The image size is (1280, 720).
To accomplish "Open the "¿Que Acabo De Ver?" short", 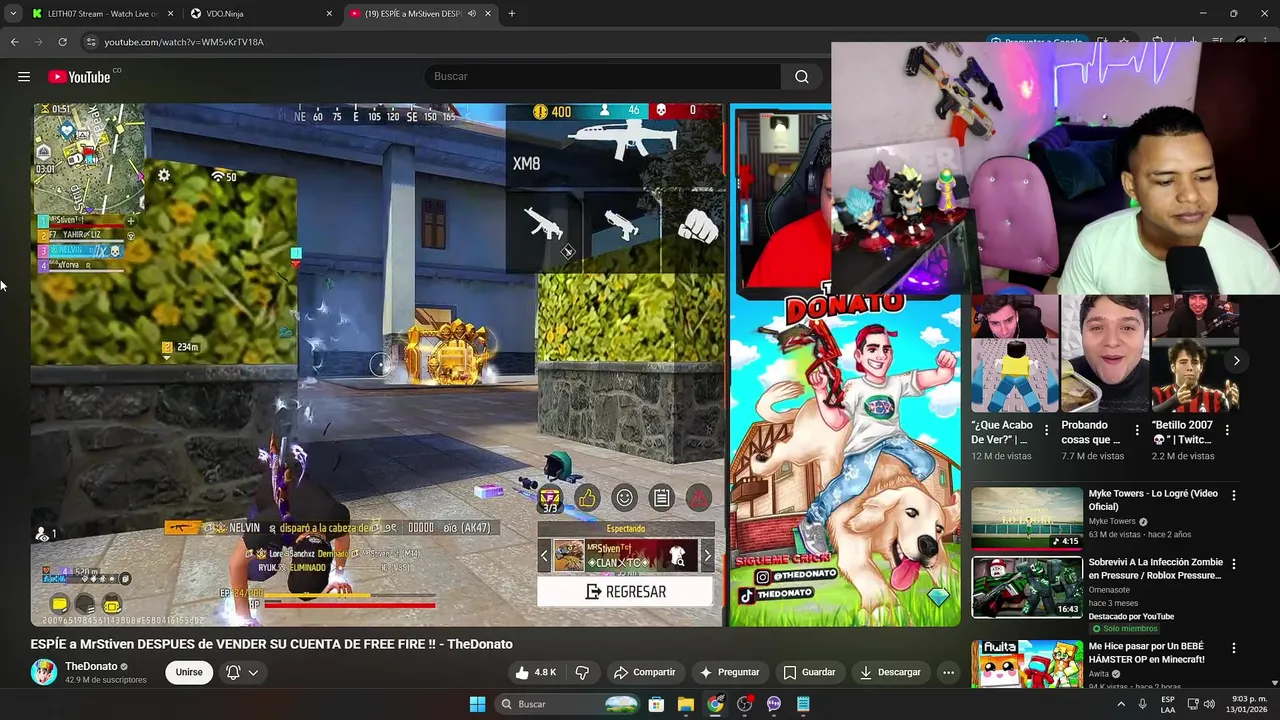I will pyautogui.click(x=1013, y=354).
